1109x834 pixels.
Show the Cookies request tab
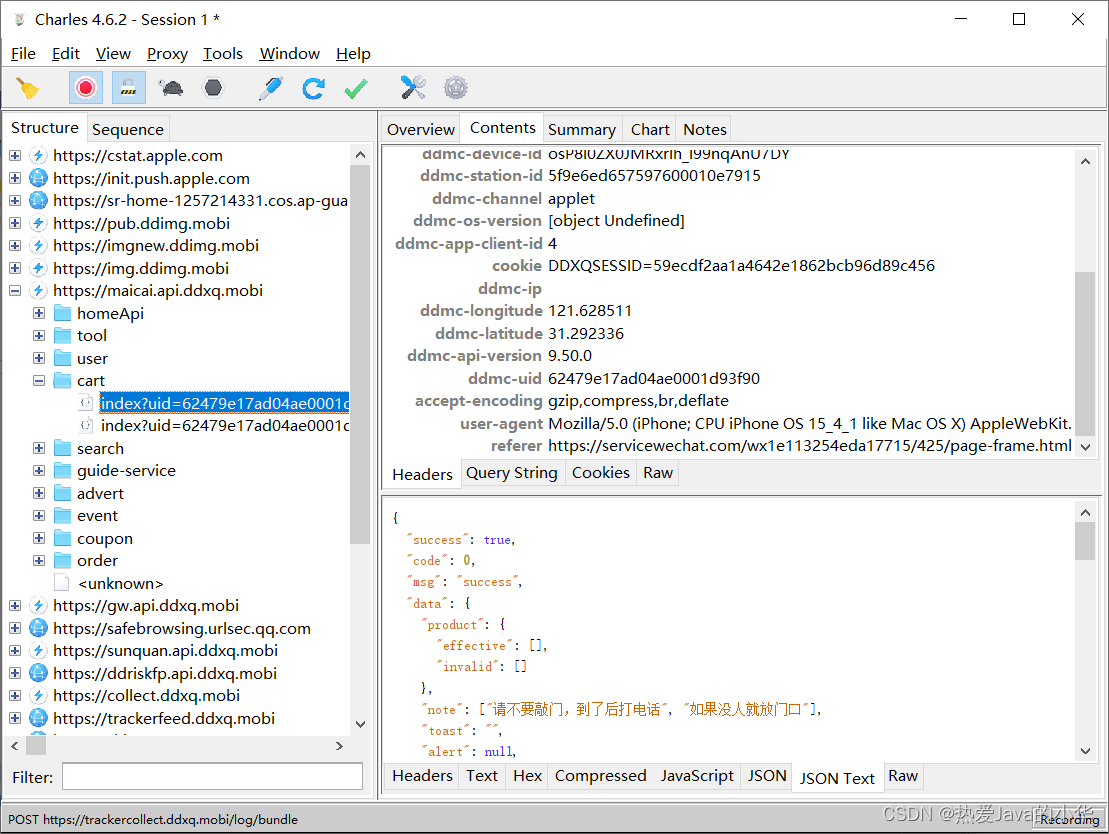click(x=600, y=473)
